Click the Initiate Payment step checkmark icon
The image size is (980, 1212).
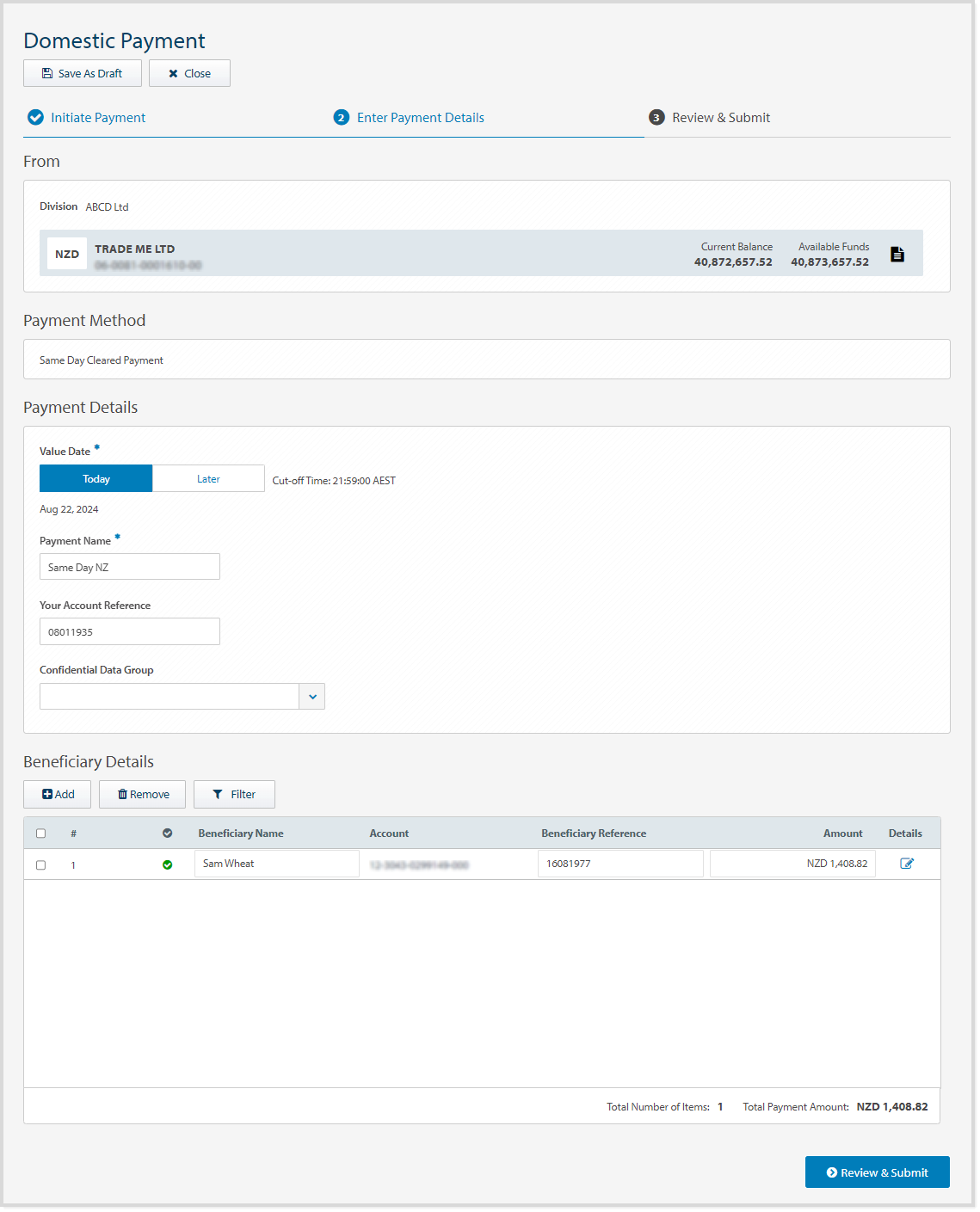pos(35,118)
